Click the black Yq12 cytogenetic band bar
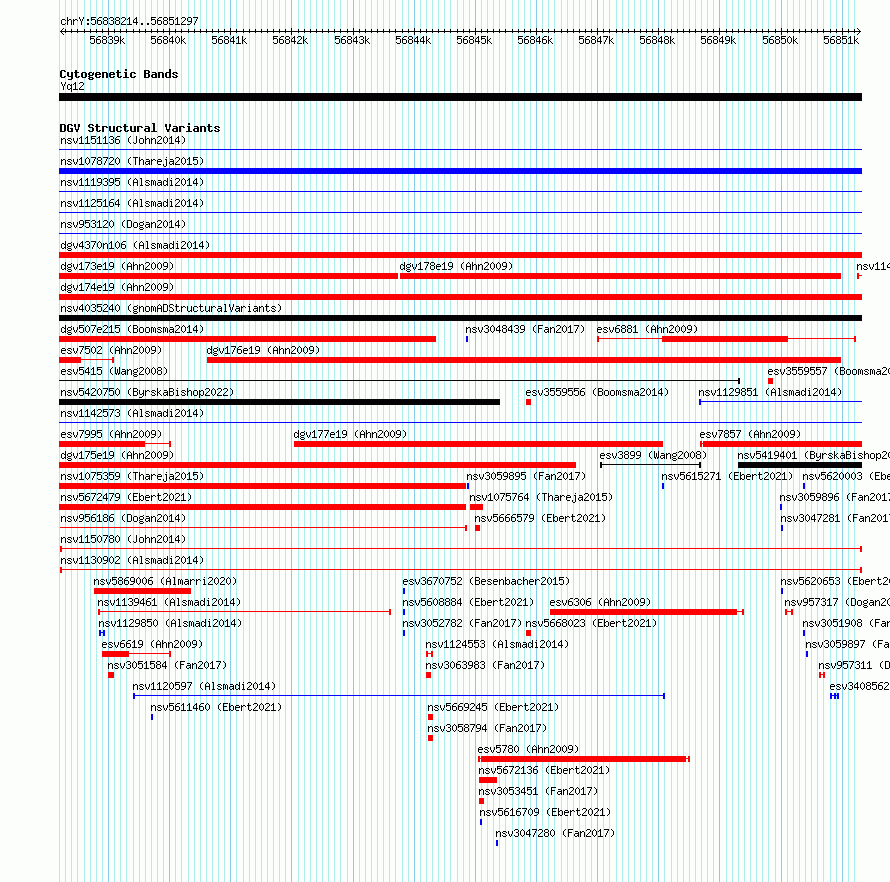The width and height of the screenshot is (890, 882). 460,97
